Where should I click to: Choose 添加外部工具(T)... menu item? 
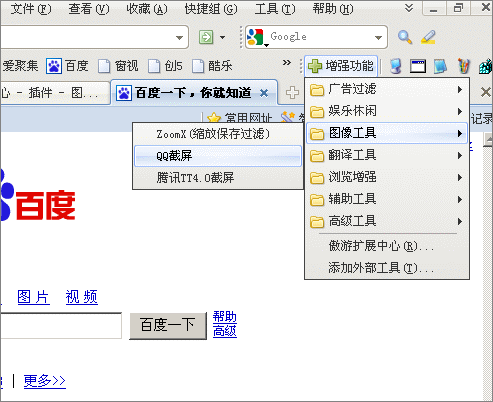coord(387,268)
